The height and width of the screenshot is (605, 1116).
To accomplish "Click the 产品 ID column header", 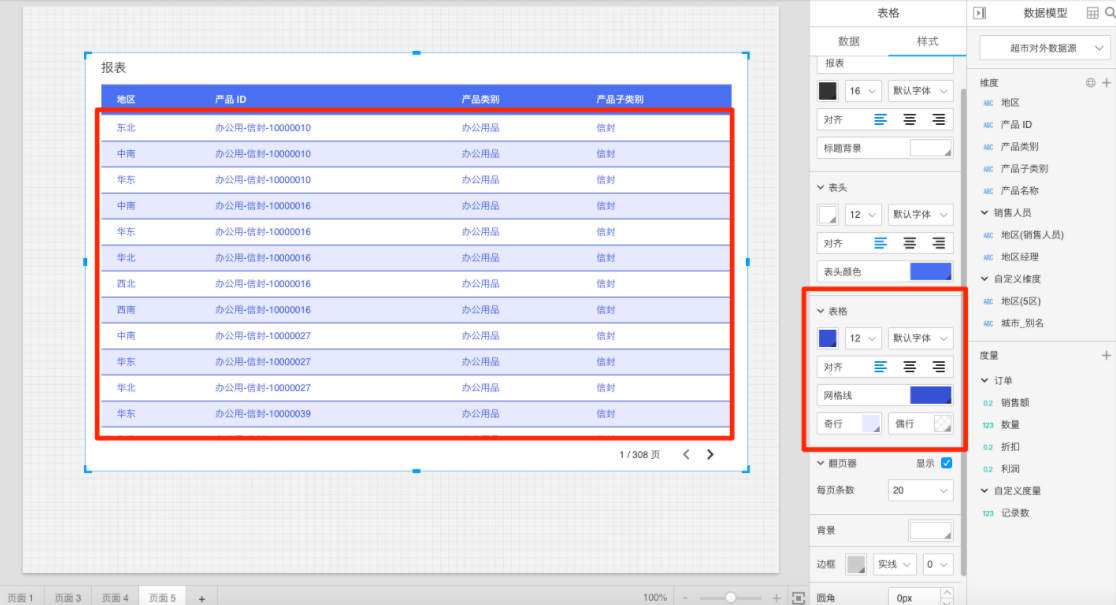I will 231,99.
